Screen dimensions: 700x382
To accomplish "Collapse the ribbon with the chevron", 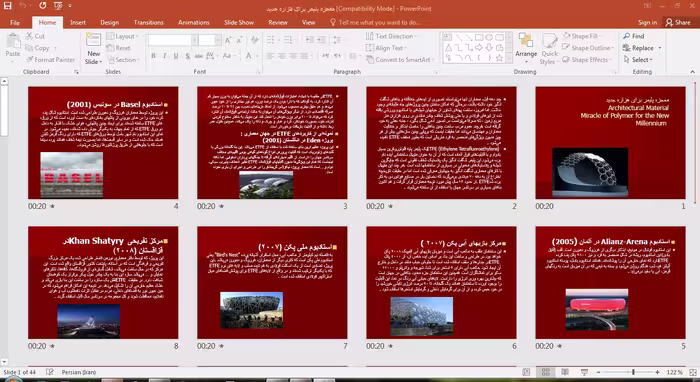I will (692, 72).
